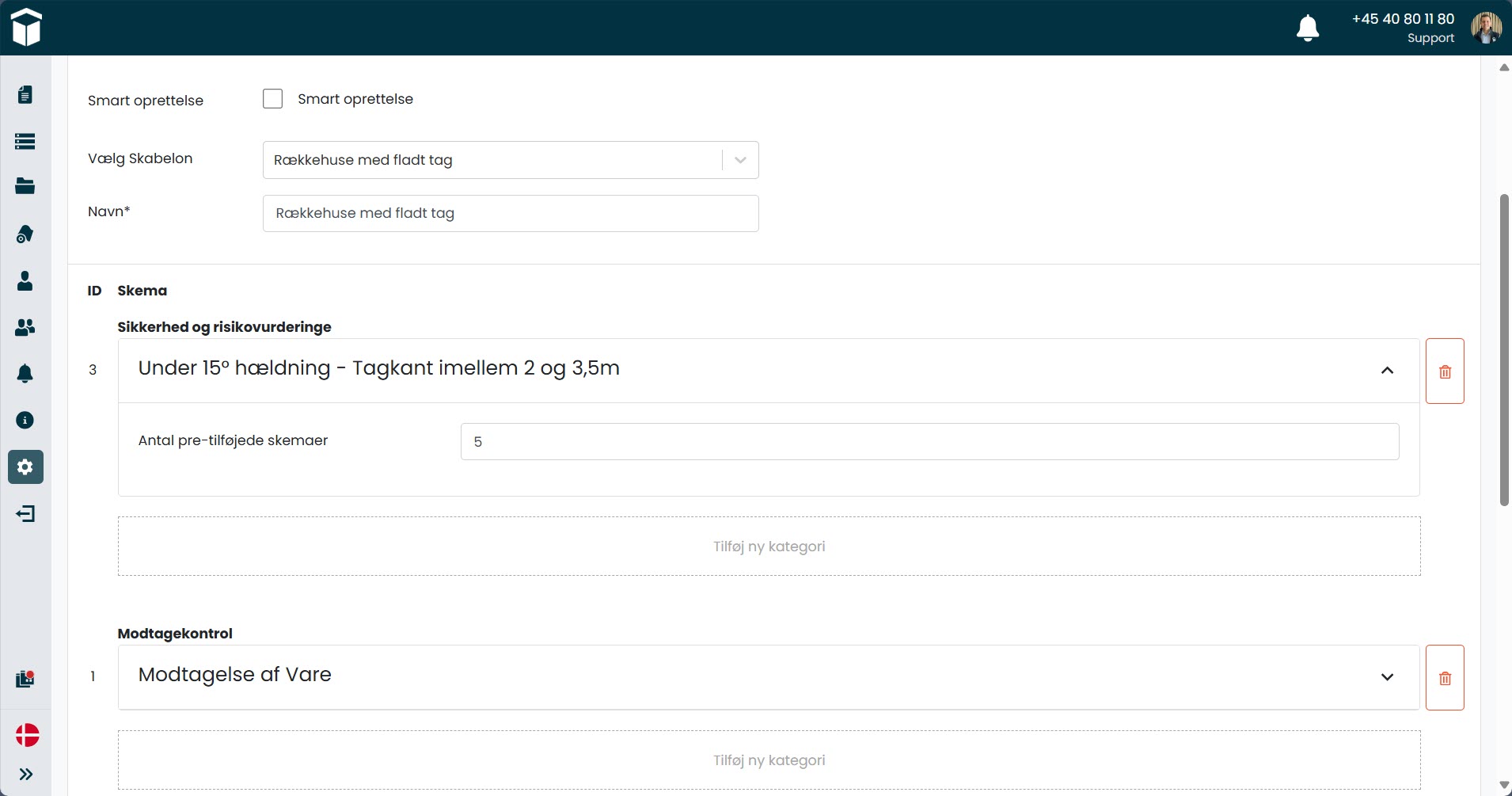This screenshot has width=1512, height=796.
Task: Open the user profile avatar menu
Action: point(1486,28)
